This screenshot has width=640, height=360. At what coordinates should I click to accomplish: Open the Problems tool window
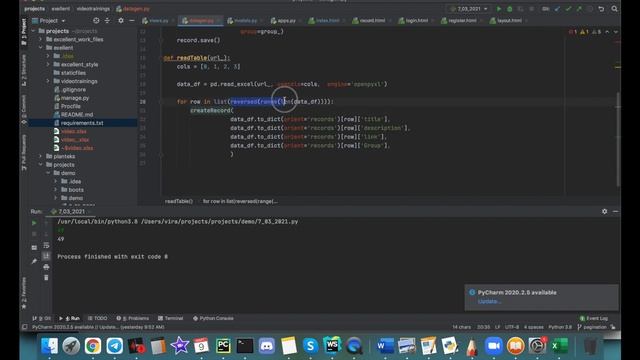[x=133, y=318]
